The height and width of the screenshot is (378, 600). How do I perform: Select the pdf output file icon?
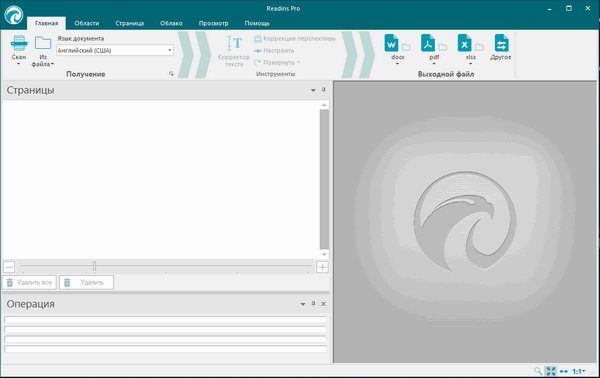pyautogui.click(x=428, y=43)
